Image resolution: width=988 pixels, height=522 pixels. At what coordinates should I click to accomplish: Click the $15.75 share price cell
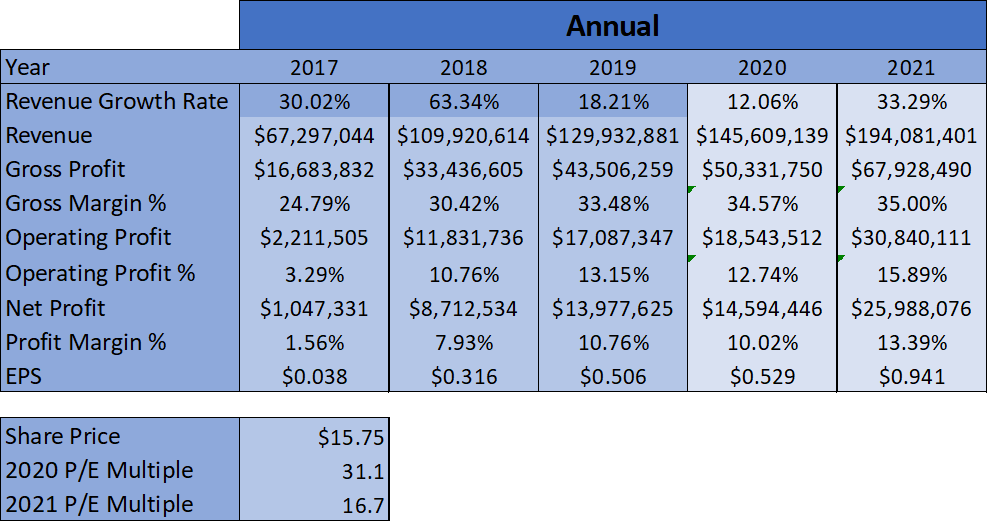314,436
